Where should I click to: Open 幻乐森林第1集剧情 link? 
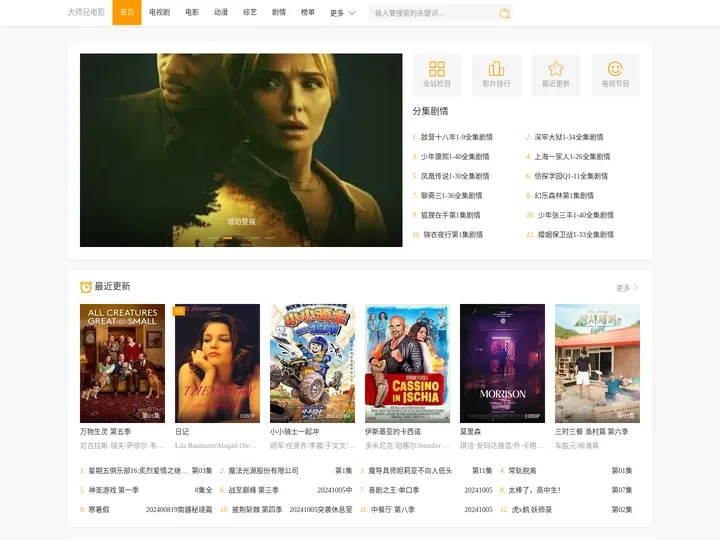[564, 196]
